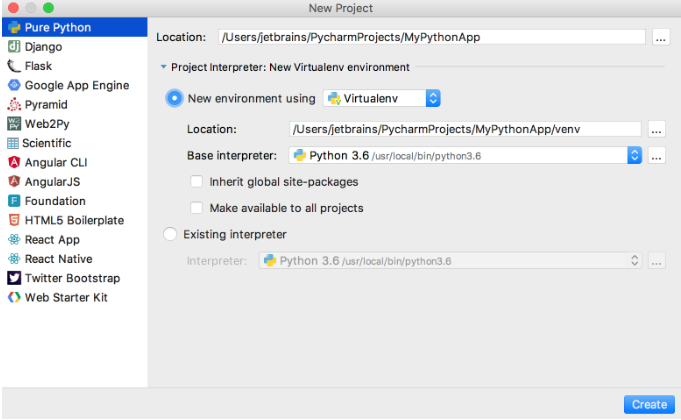This screenshot has width=681, height=420.
Task: Browse for base interpreter with ellipsis button
Action: click(x=656, y=155)
